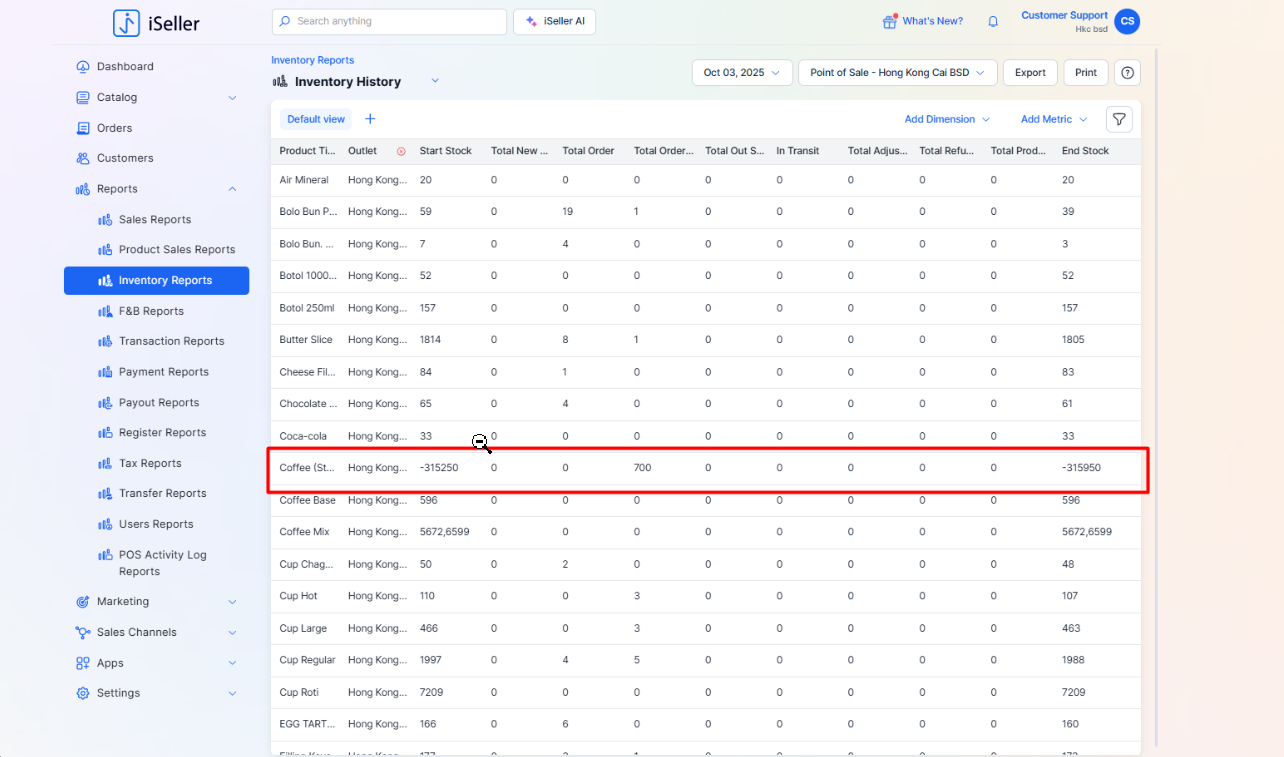
Task: Click the notification bell icon
Action: 993,21
